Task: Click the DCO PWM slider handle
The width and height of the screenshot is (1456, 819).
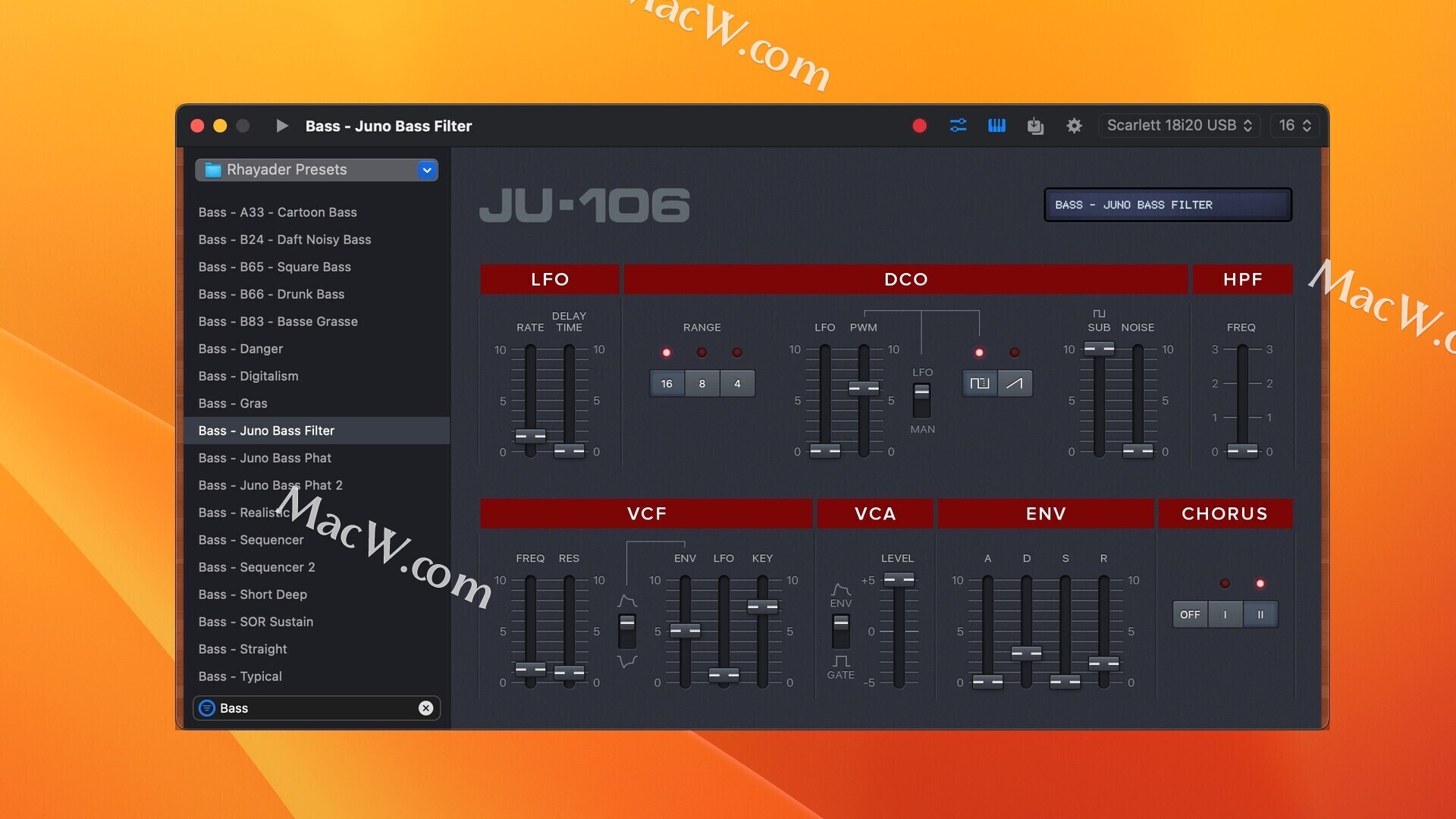Action: (864, 388)
